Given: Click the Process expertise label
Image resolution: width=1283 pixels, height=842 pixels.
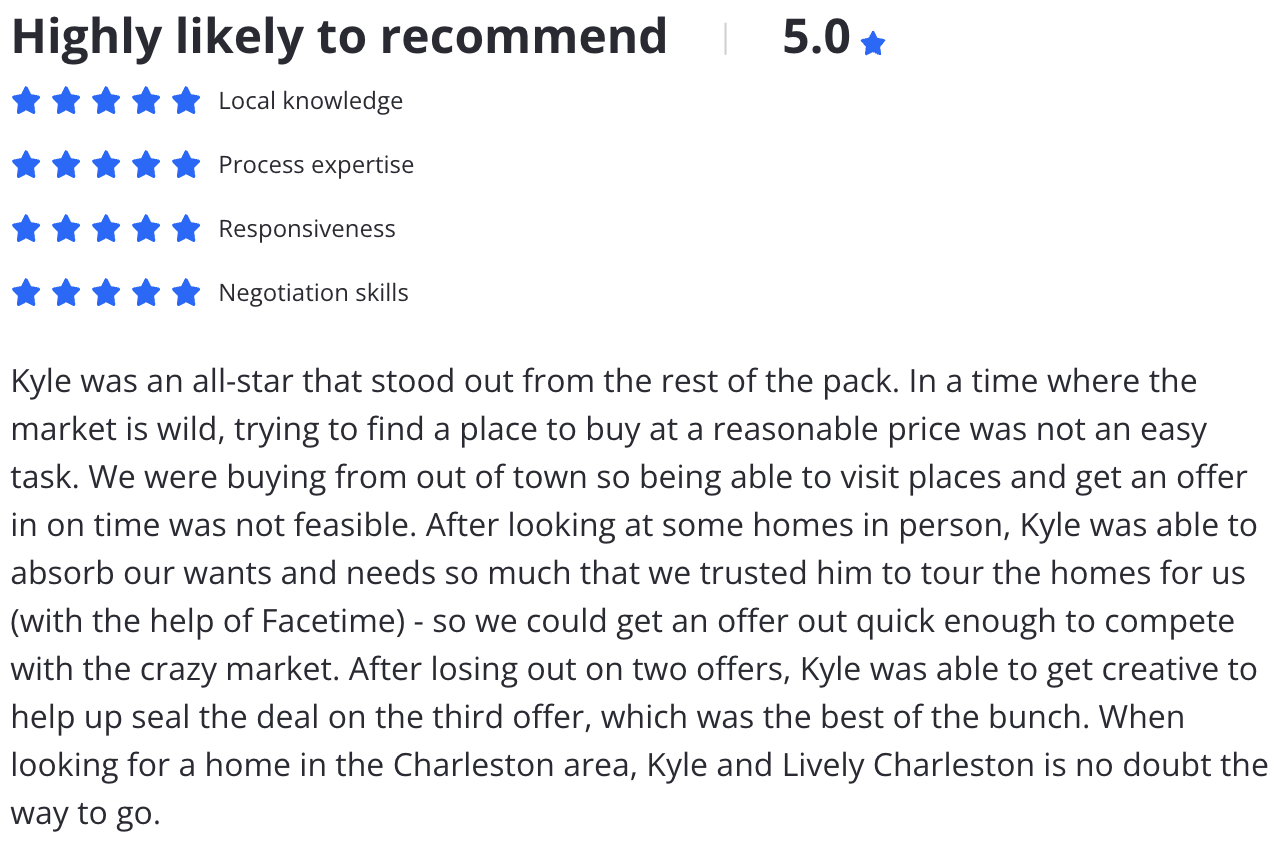Looking at the screenshot, I should tap(316, 165).
